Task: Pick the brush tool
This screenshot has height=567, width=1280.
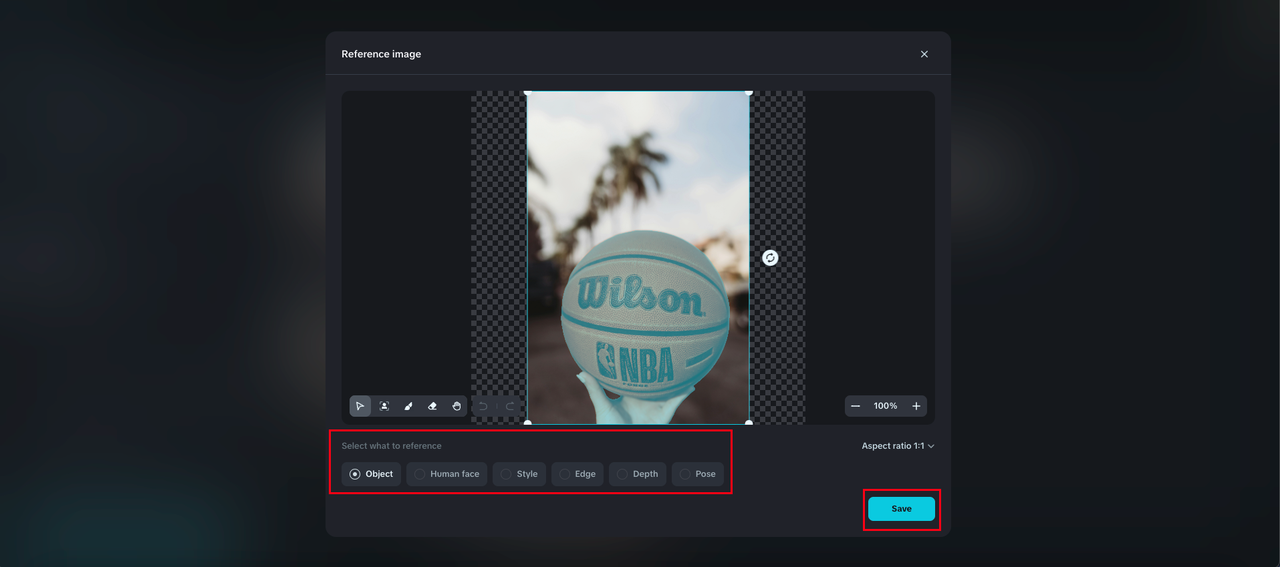Action: coord(408,406)
